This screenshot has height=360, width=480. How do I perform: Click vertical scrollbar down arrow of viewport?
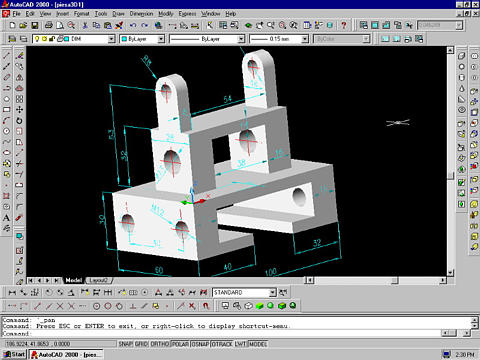pyautogui.click(x=450, y=273)
